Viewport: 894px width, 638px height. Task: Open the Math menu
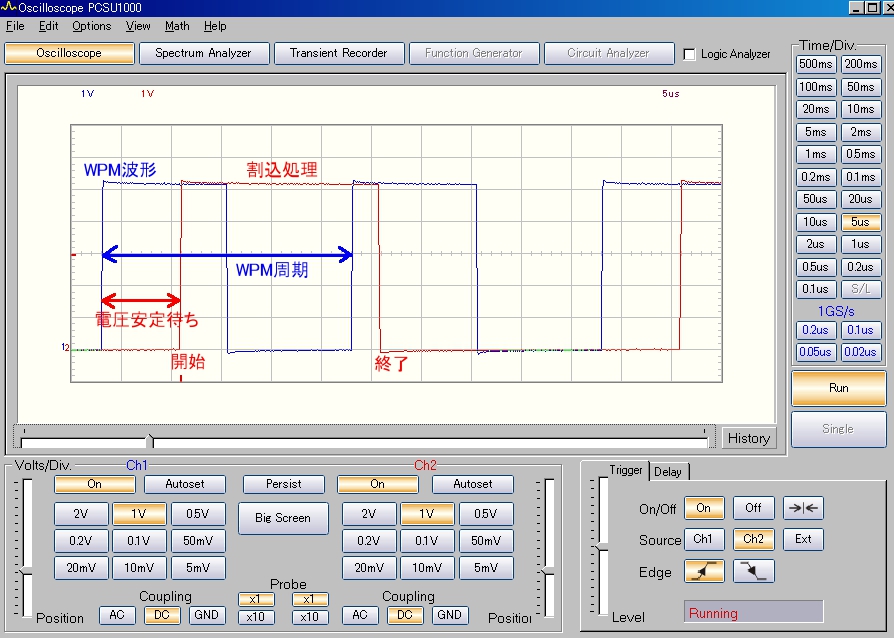(x=177, y=26)
